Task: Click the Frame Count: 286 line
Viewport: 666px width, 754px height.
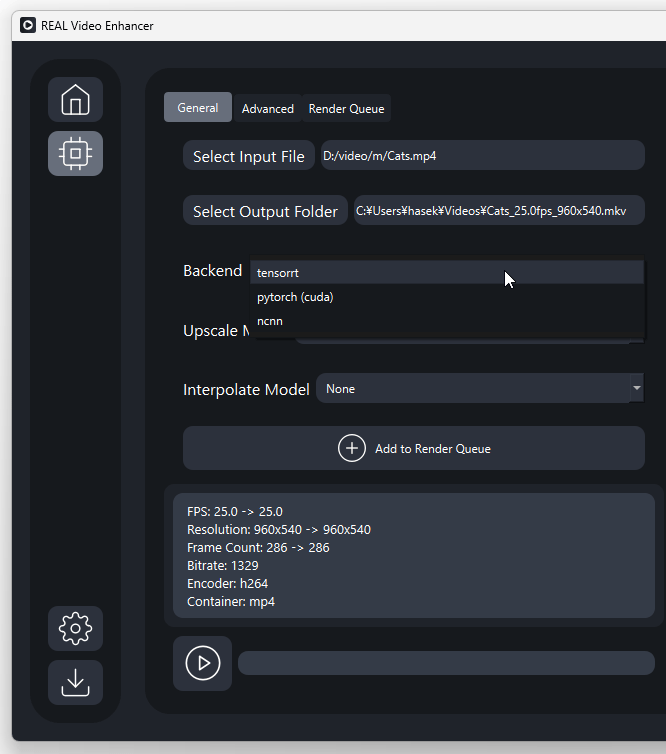Action: click(x=258, y=547)
